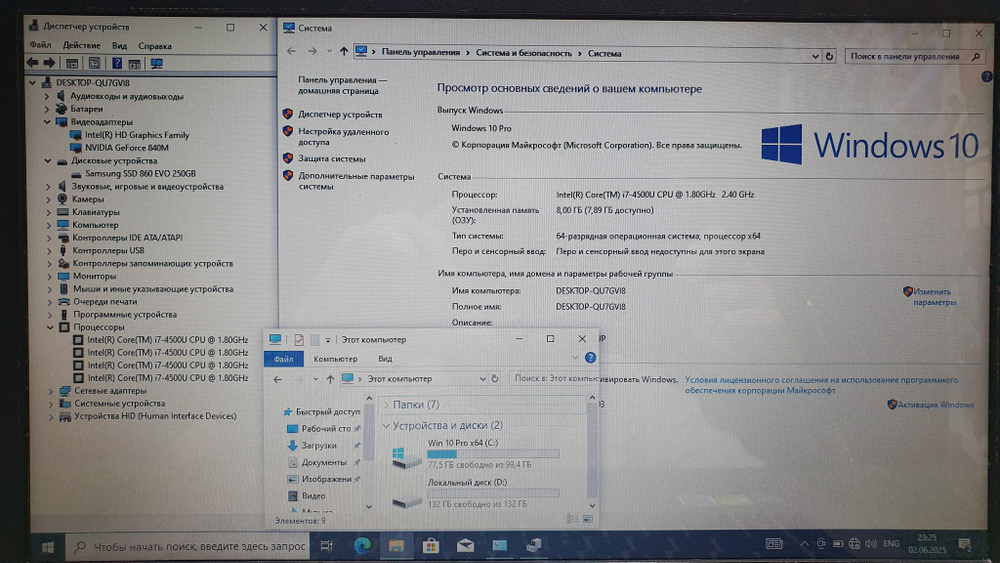
Task: Click blue help icon in Этот компьютер window
Action: point(591,358)
